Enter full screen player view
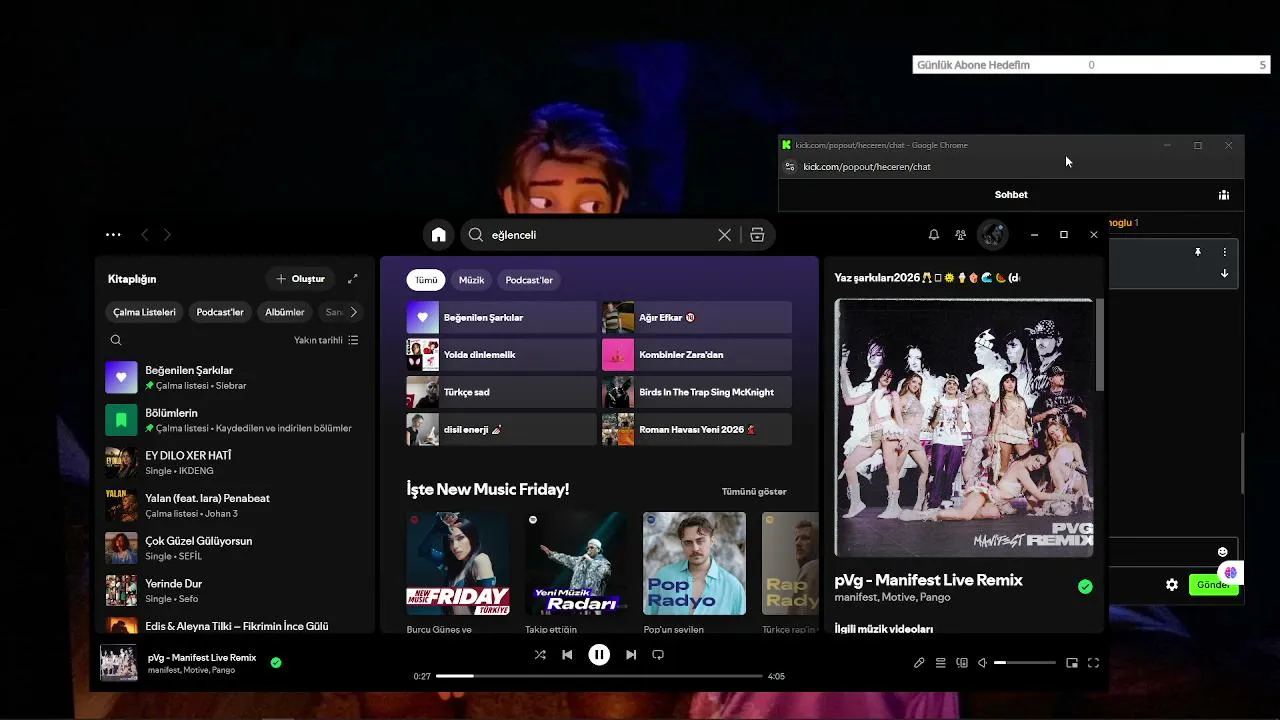Screen dimensions: 1280x720 pyautogui.click(x=1093, y=663)
